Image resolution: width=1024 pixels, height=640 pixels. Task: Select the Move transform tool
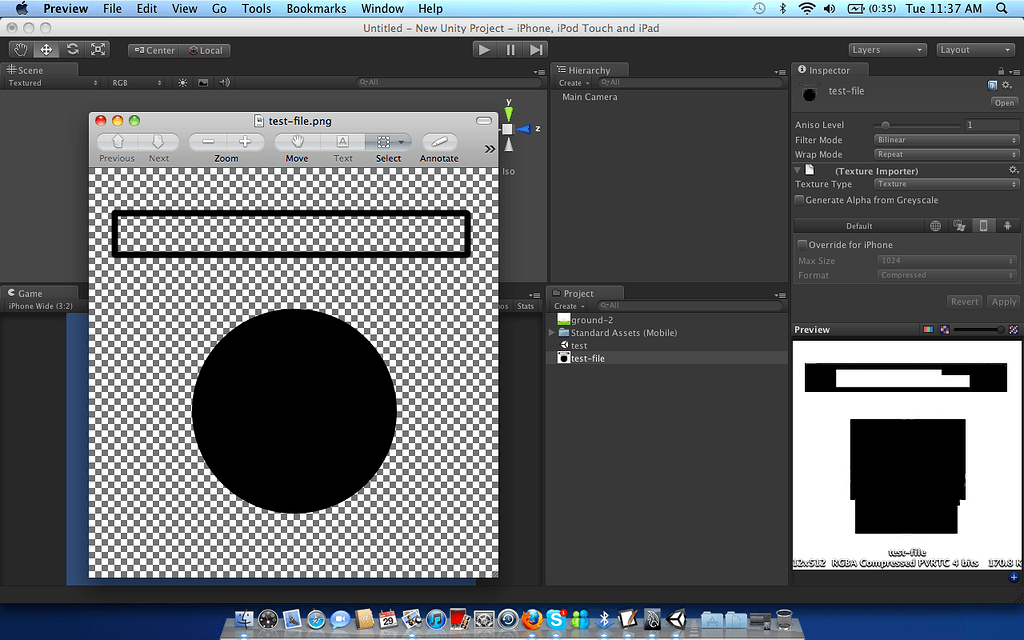click(45, 49)
